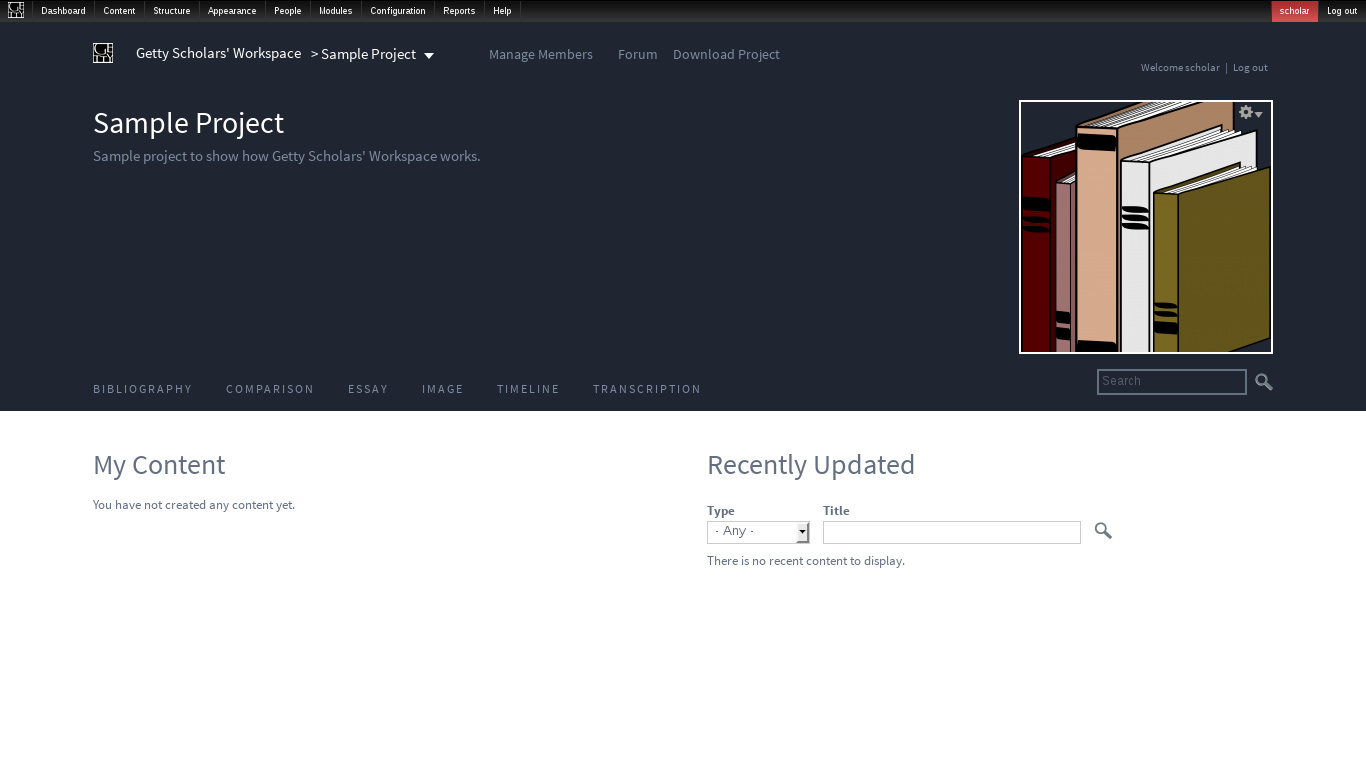
Task: Open the Forum link
Action: click(x=637, y=54)
